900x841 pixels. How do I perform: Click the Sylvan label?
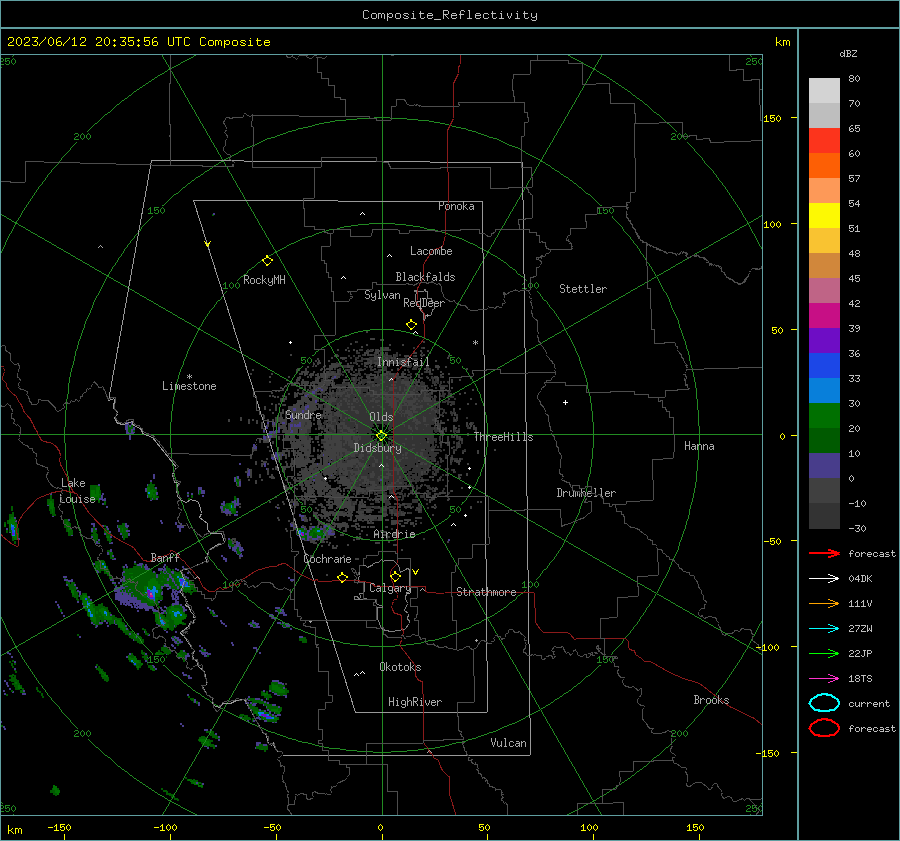click(382, 295)
